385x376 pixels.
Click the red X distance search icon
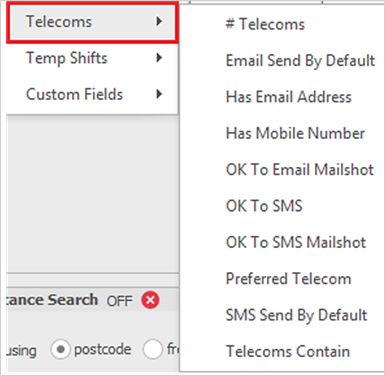(x=150, y=300)
